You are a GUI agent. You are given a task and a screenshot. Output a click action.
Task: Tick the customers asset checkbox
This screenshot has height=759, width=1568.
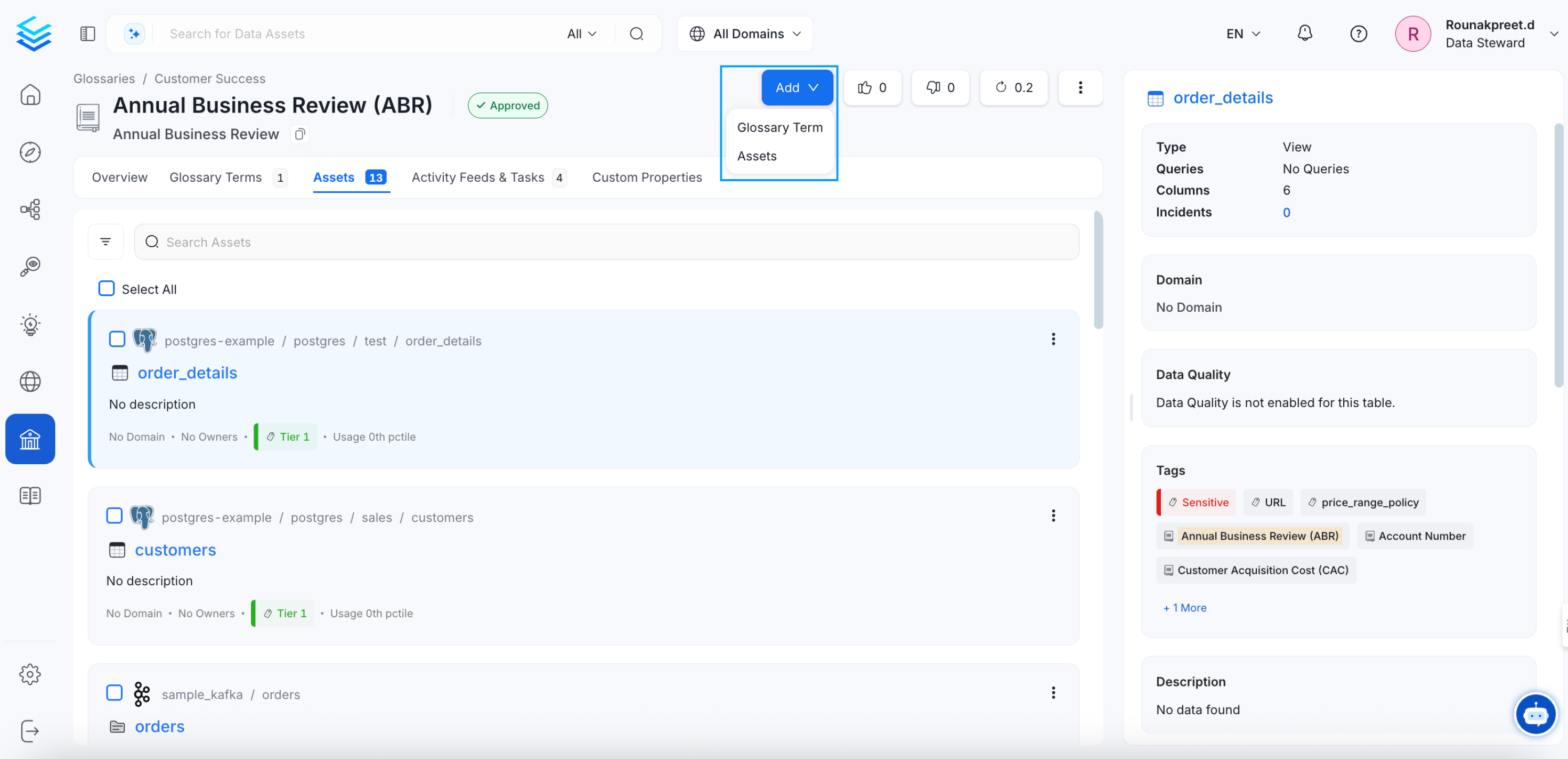point(115,516)
